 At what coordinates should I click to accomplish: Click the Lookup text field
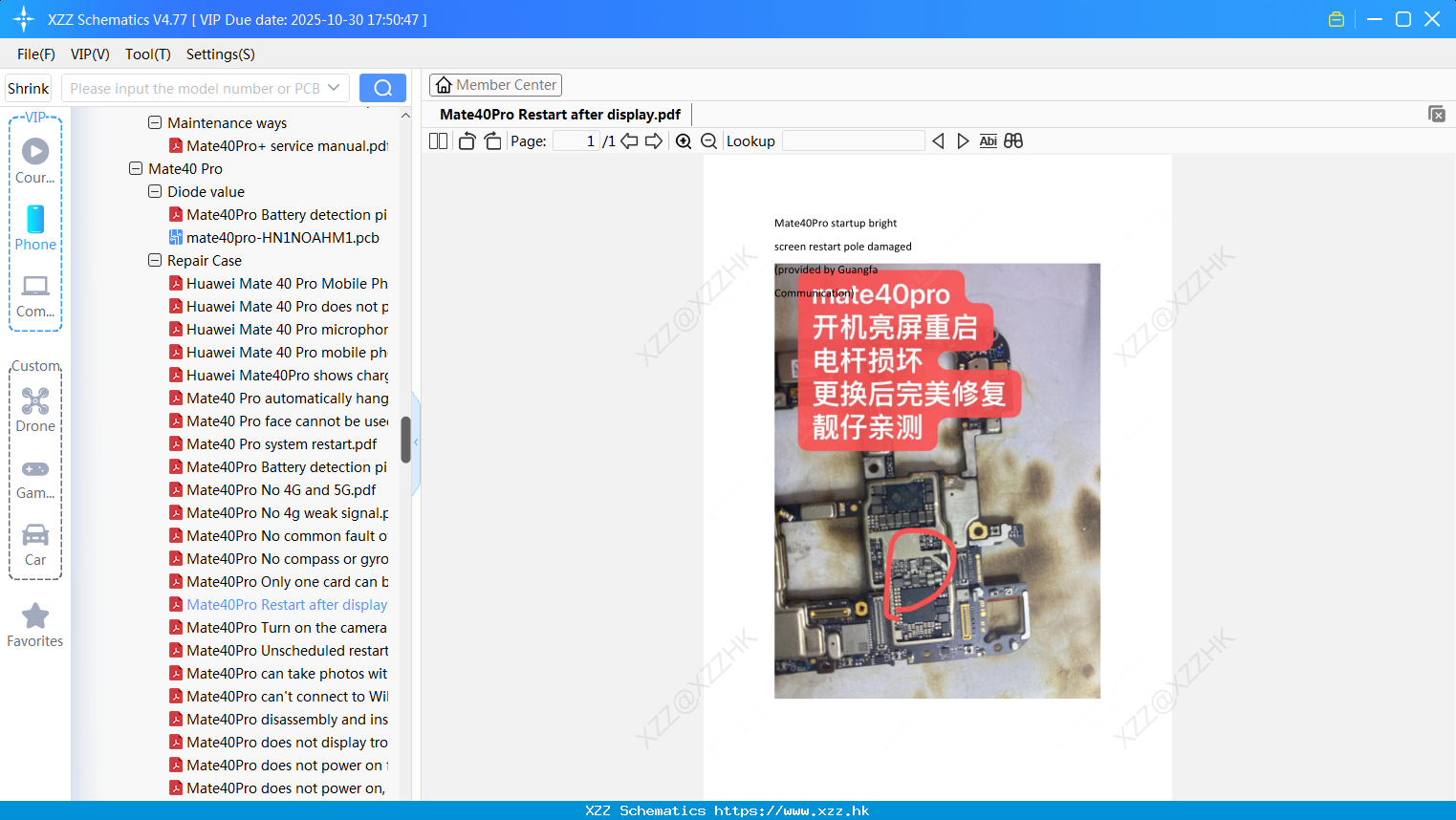853,141
